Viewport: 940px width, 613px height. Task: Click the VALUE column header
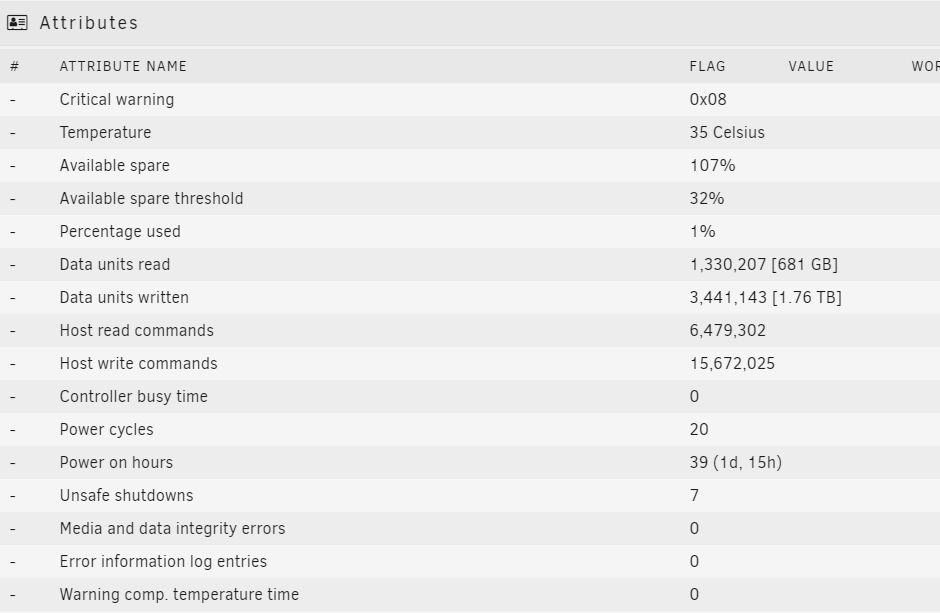tap(811, 67)
